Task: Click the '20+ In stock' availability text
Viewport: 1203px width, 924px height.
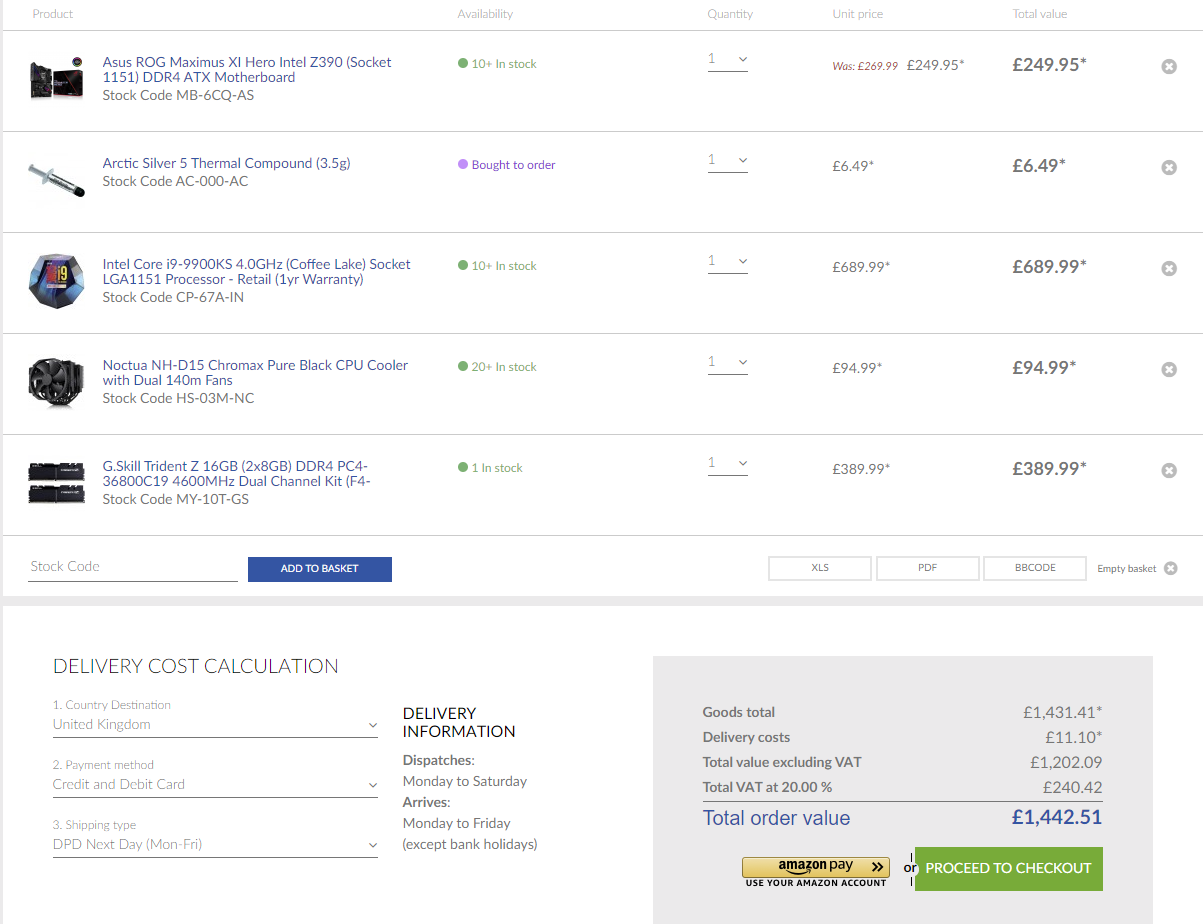Action: click(504, 367)
